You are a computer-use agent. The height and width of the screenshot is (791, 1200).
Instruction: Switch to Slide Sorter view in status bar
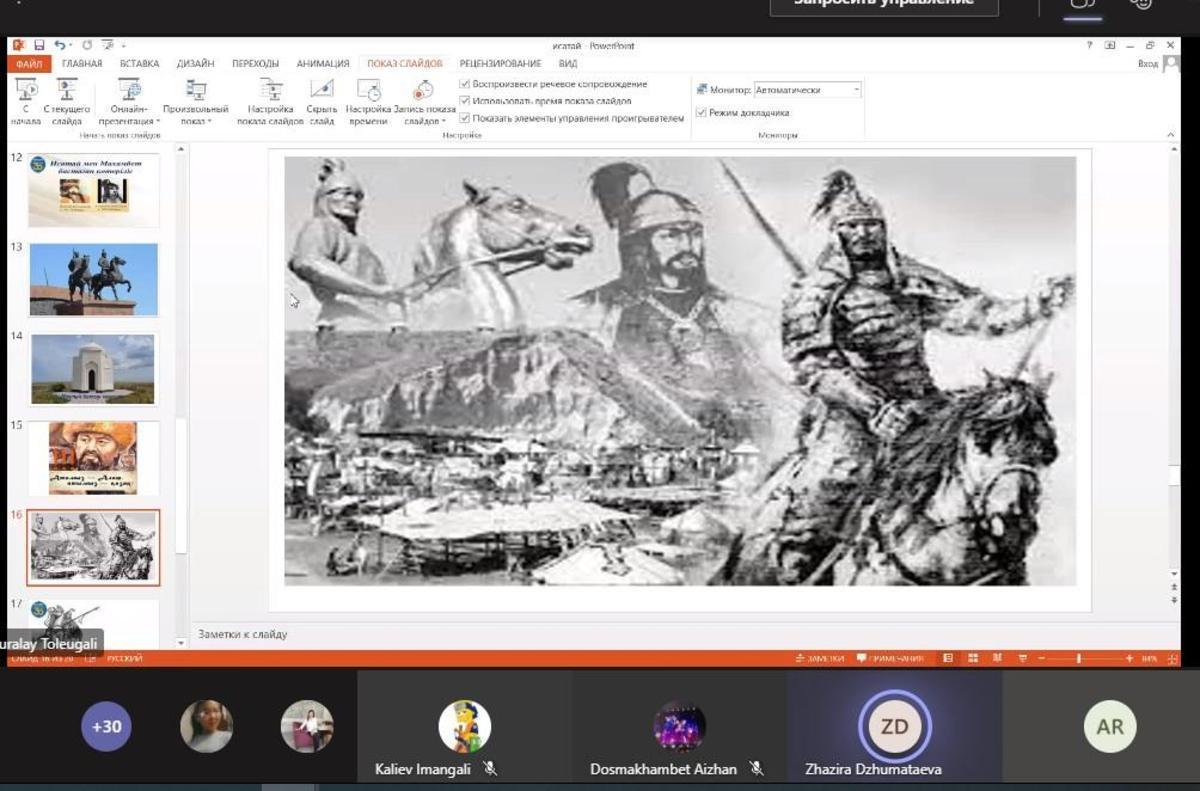click(972, 658)
